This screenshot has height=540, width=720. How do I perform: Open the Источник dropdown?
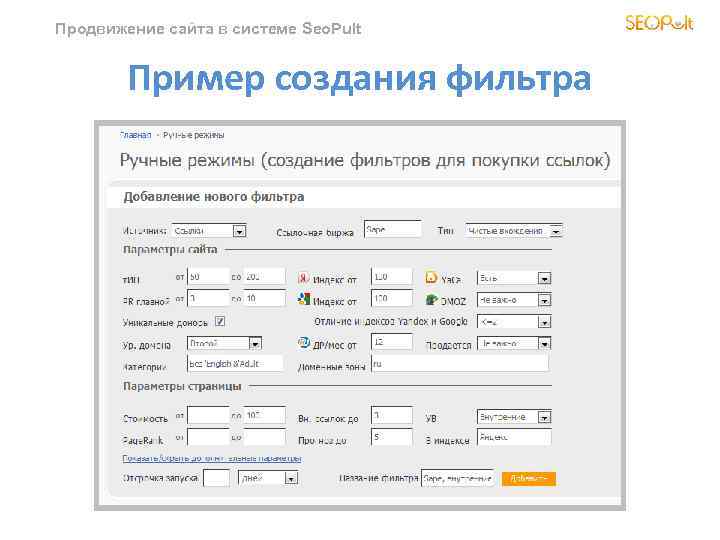(208, 231)
